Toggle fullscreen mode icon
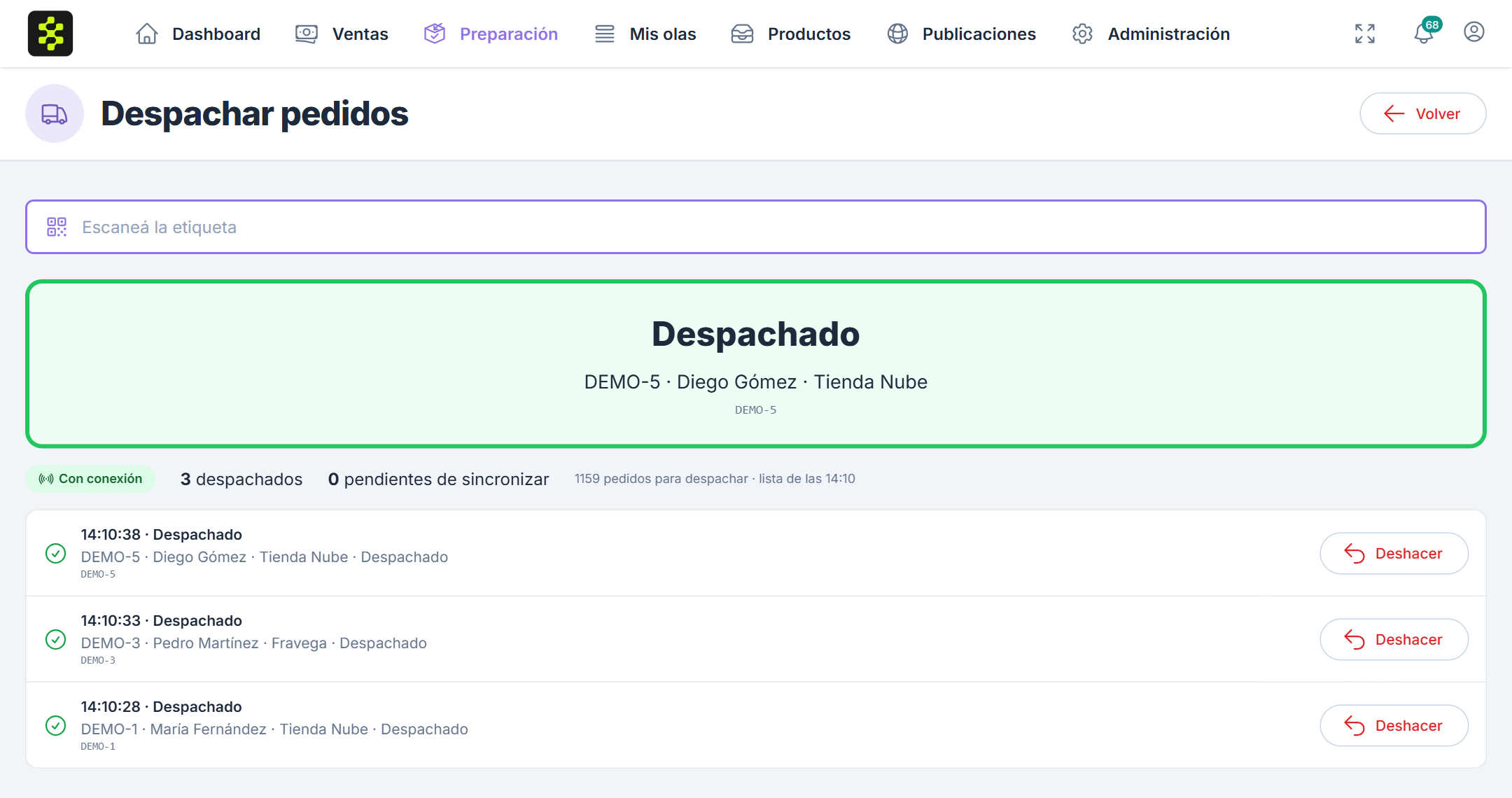 tap(1365, 34)
